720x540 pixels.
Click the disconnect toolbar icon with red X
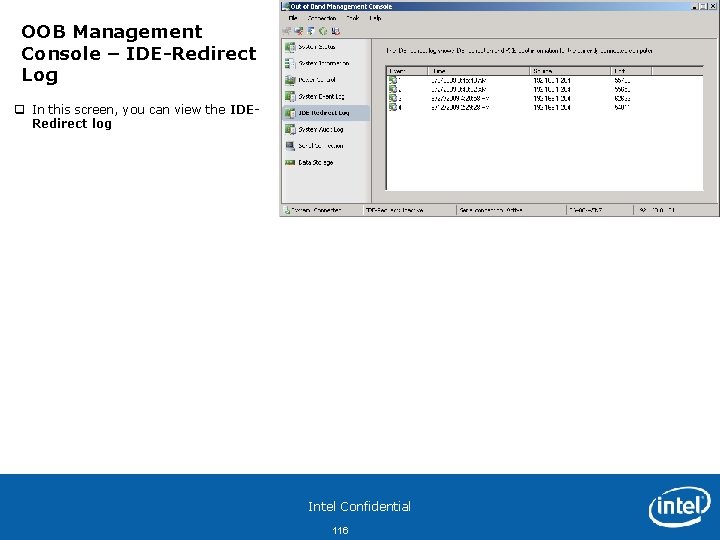[298, 31]
